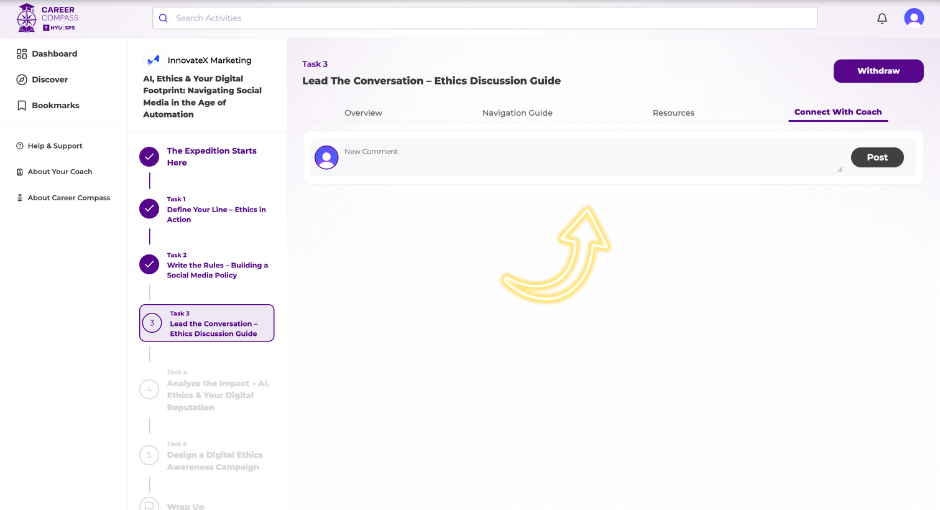Open About Your Coach page
Viewport: 940px width, 510px height.
pos(60,172)
